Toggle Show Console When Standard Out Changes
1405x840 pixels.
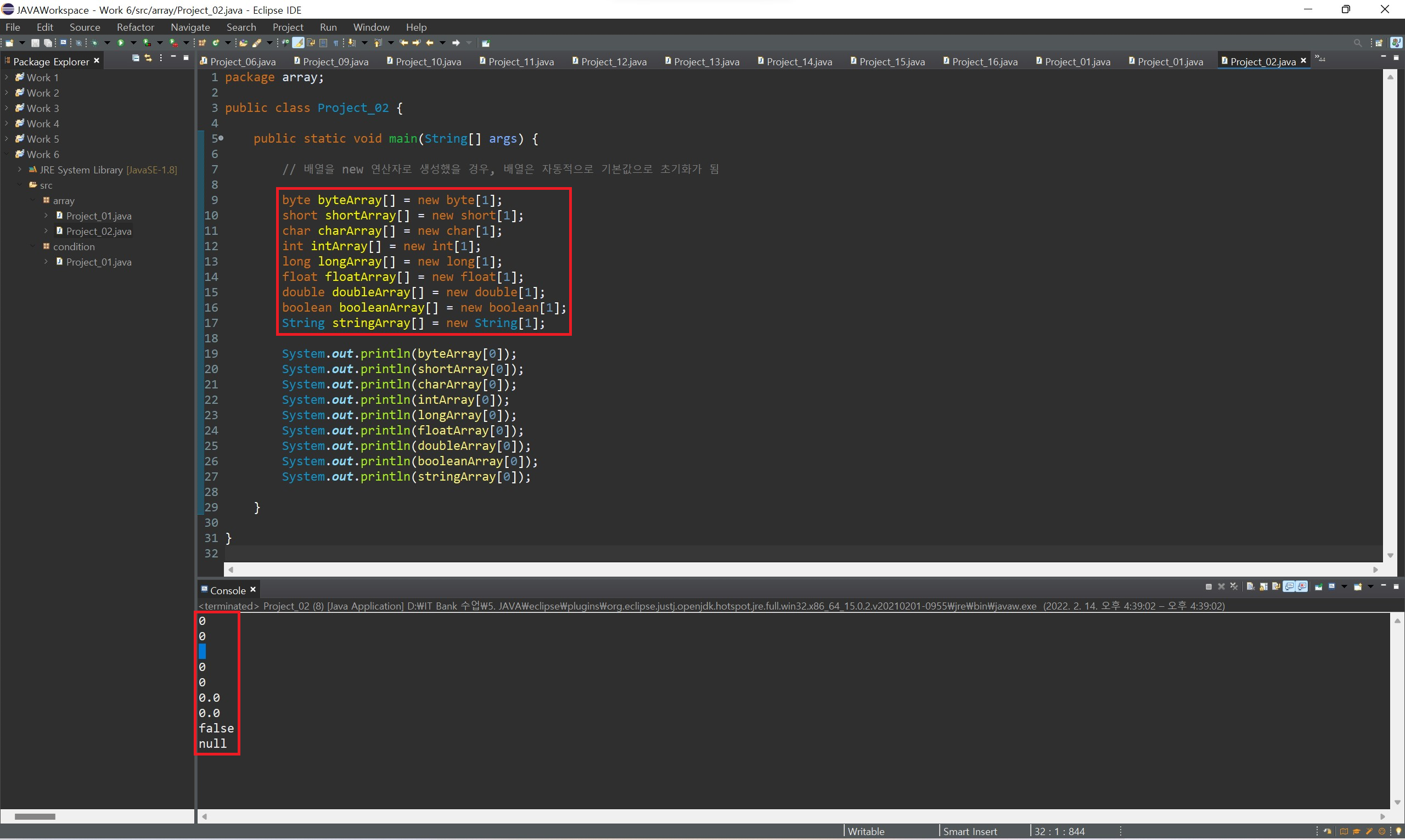click(1290, 587)
